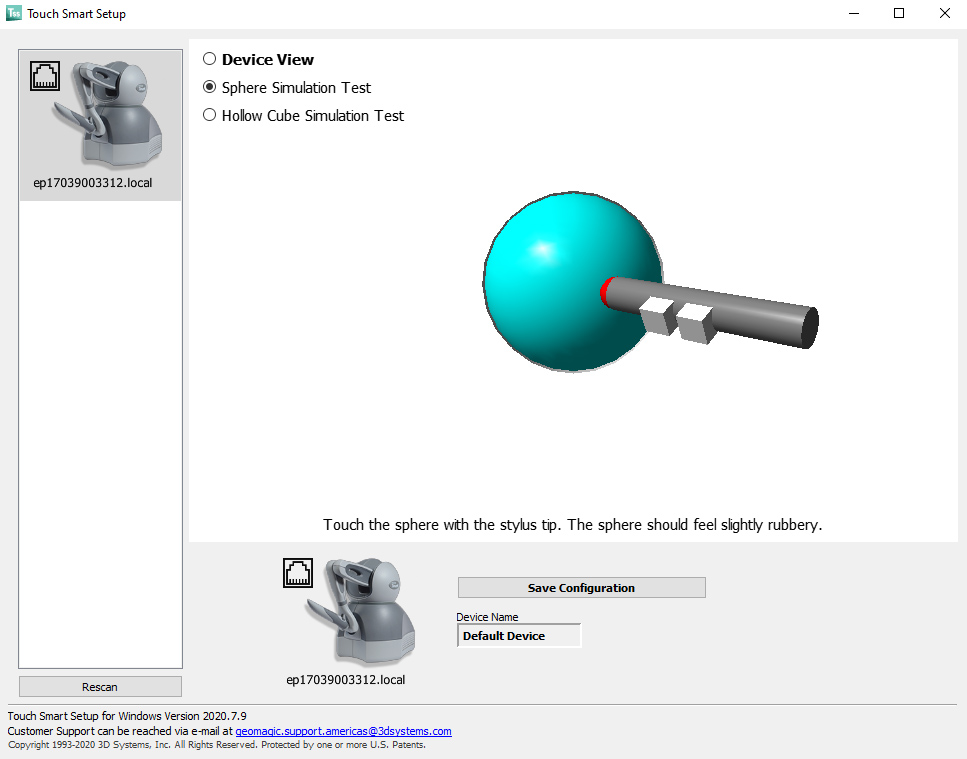This screenshot has height=759, width=967.
Task: Minimize the Touch Smart Setup window
Action: [854, 13]
